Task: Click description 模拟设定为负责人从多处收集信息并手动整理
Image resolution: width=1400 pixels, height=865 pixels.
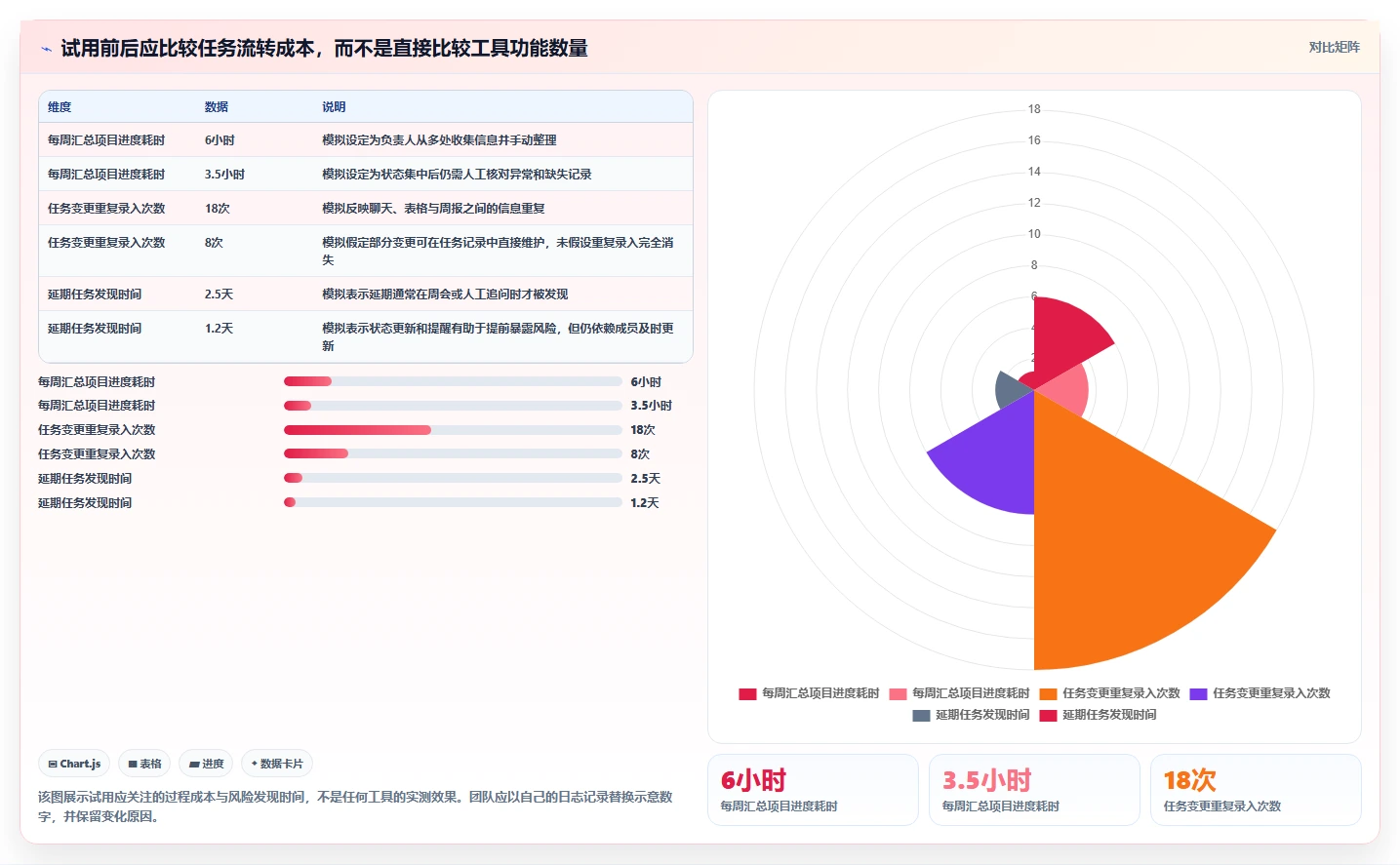Action: tap(439, 140)
